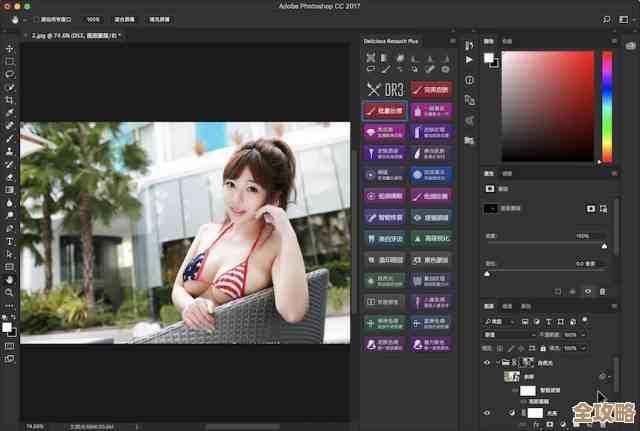Screen dimensions: 640x431
Task: Select the Healing Brush tool
Action: 9,126
